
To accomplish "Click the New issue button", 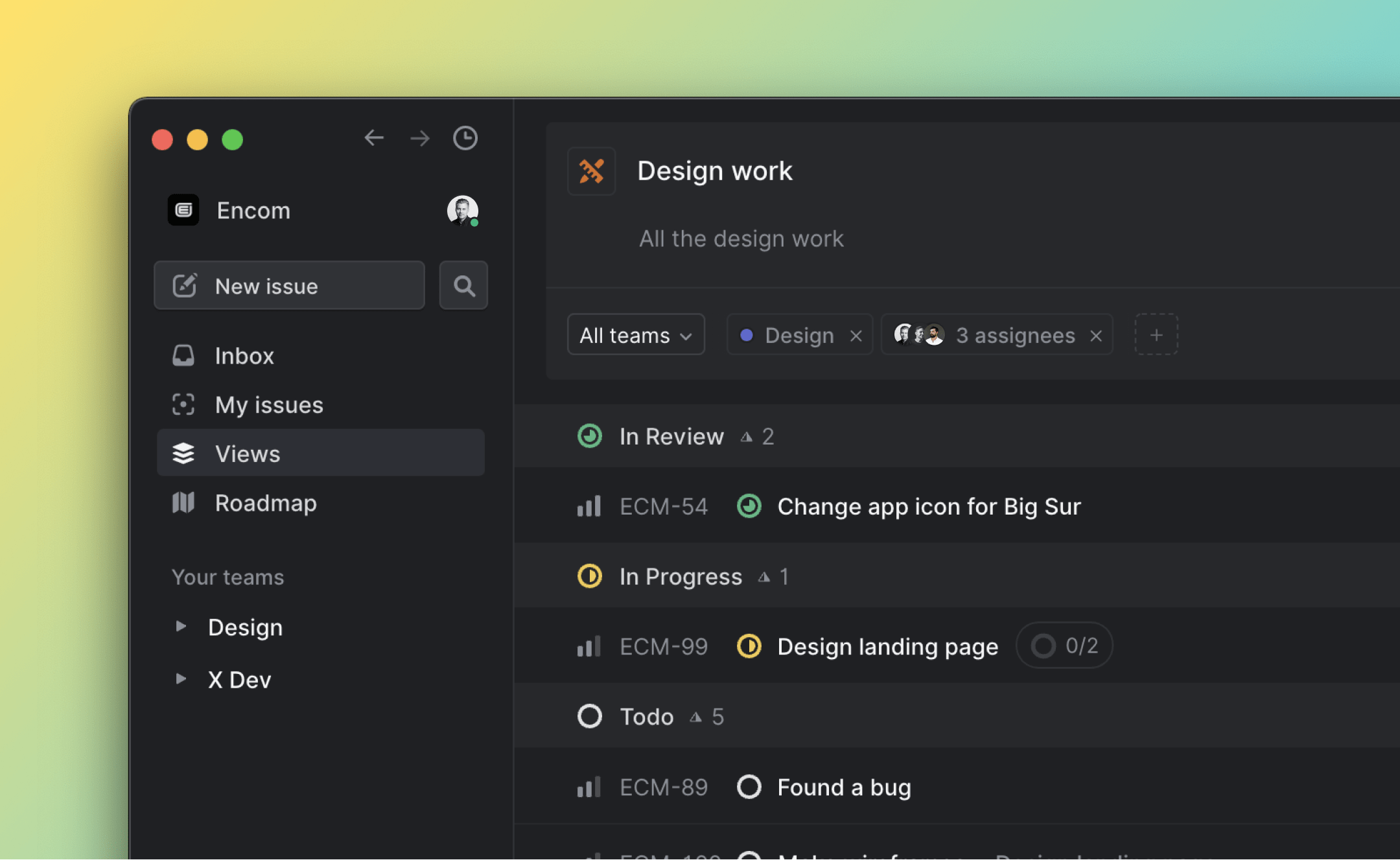I will tap(289, 286).
